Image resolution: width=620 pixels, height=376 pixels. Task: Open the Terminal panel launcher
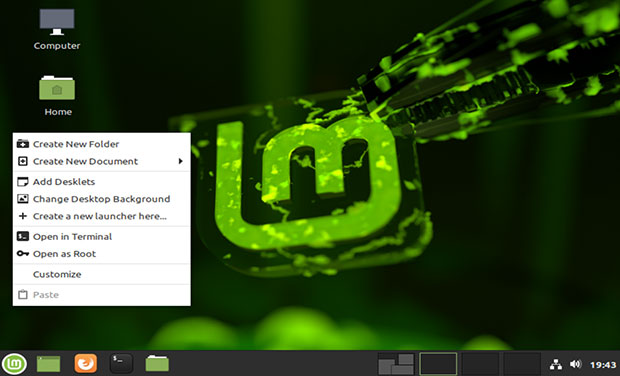(x=121, y=363)
